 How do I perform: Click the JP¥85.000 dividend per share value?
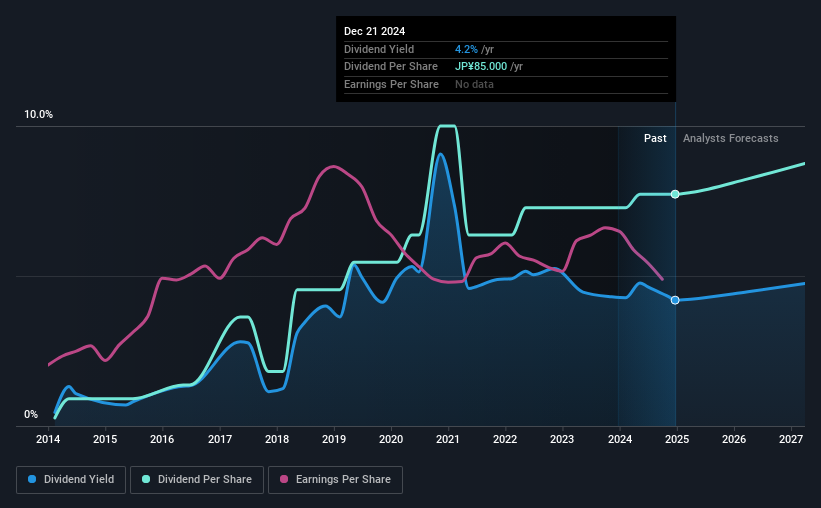(x=481, y=67)
